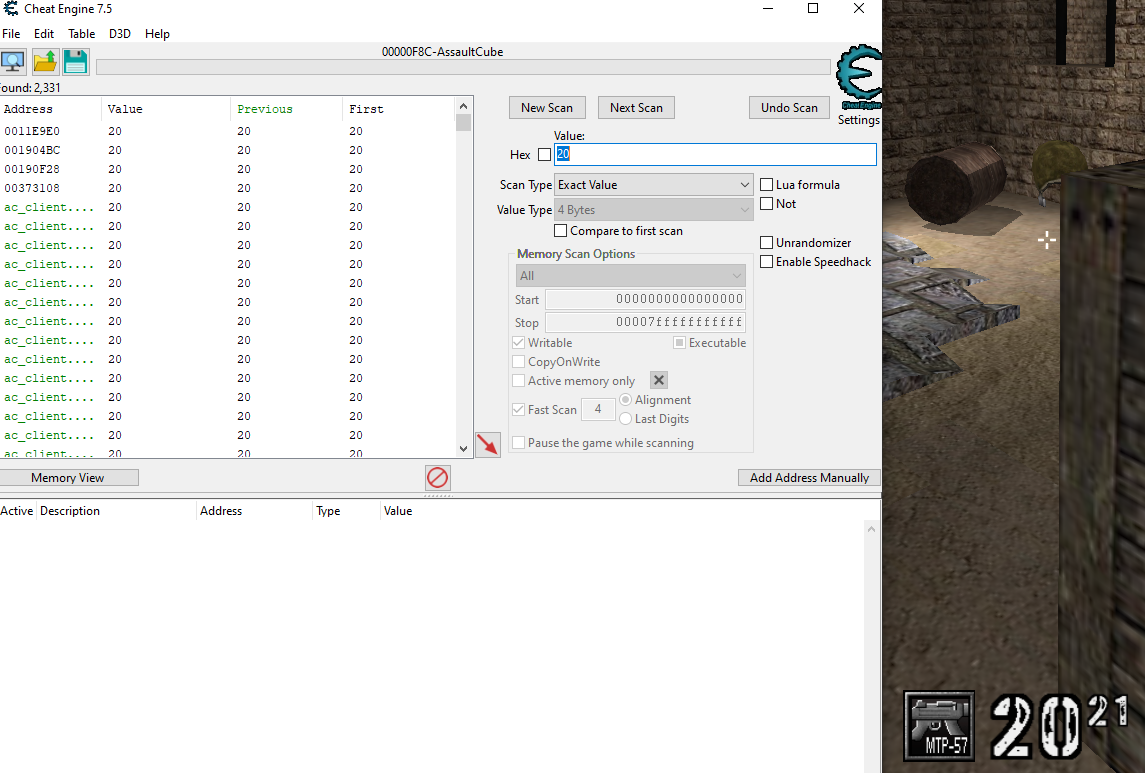
Task: Clear address list with red no-entry icon
Action: (437, 478)
